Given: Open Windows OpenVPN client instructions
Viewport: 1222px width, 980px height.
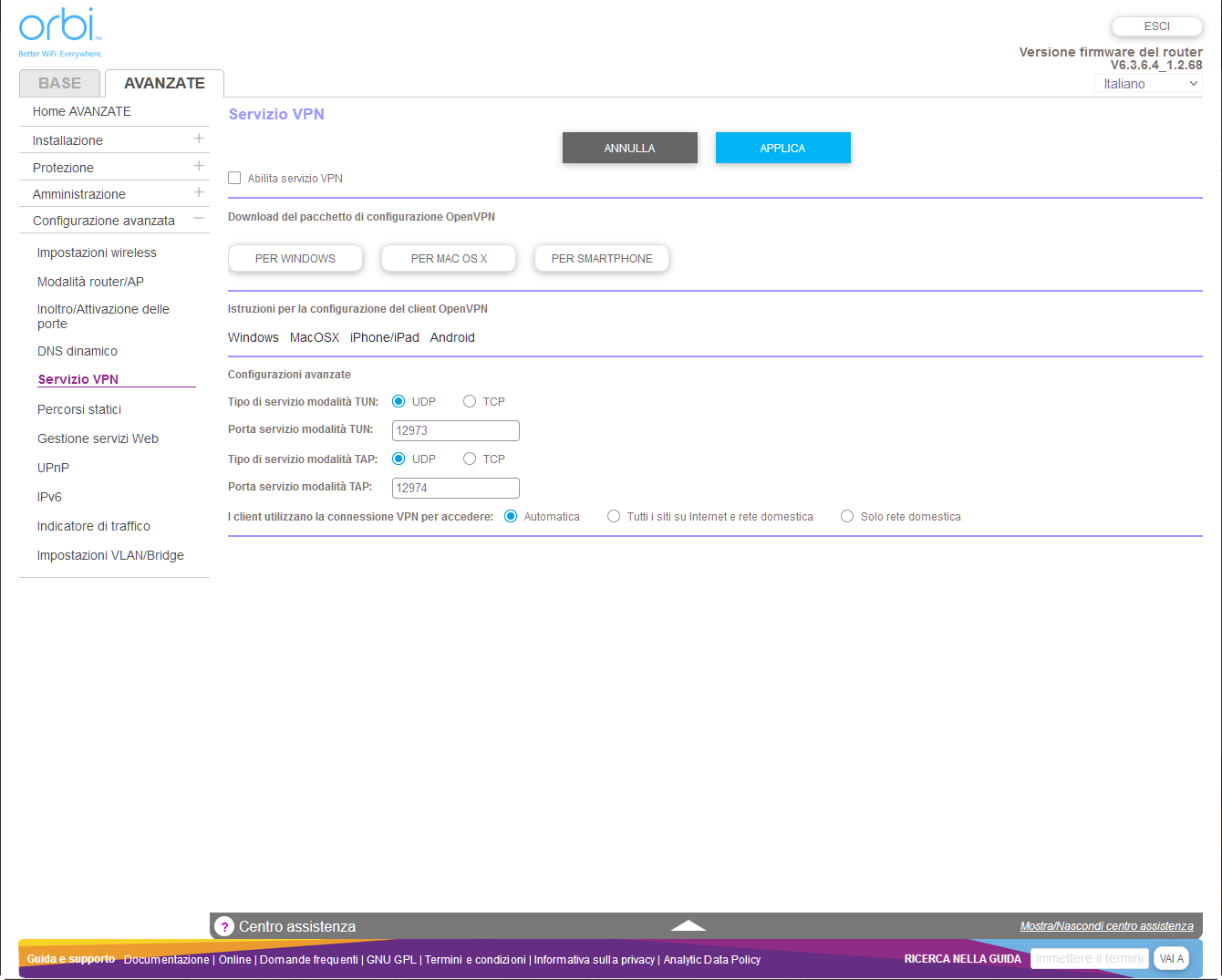Looking at the screenshot, I should (254, 337).
